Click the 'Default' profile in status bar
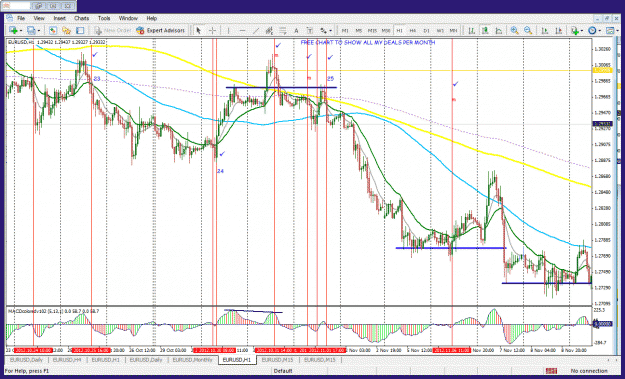Screen dimensions: 625x379 (283, 371)
